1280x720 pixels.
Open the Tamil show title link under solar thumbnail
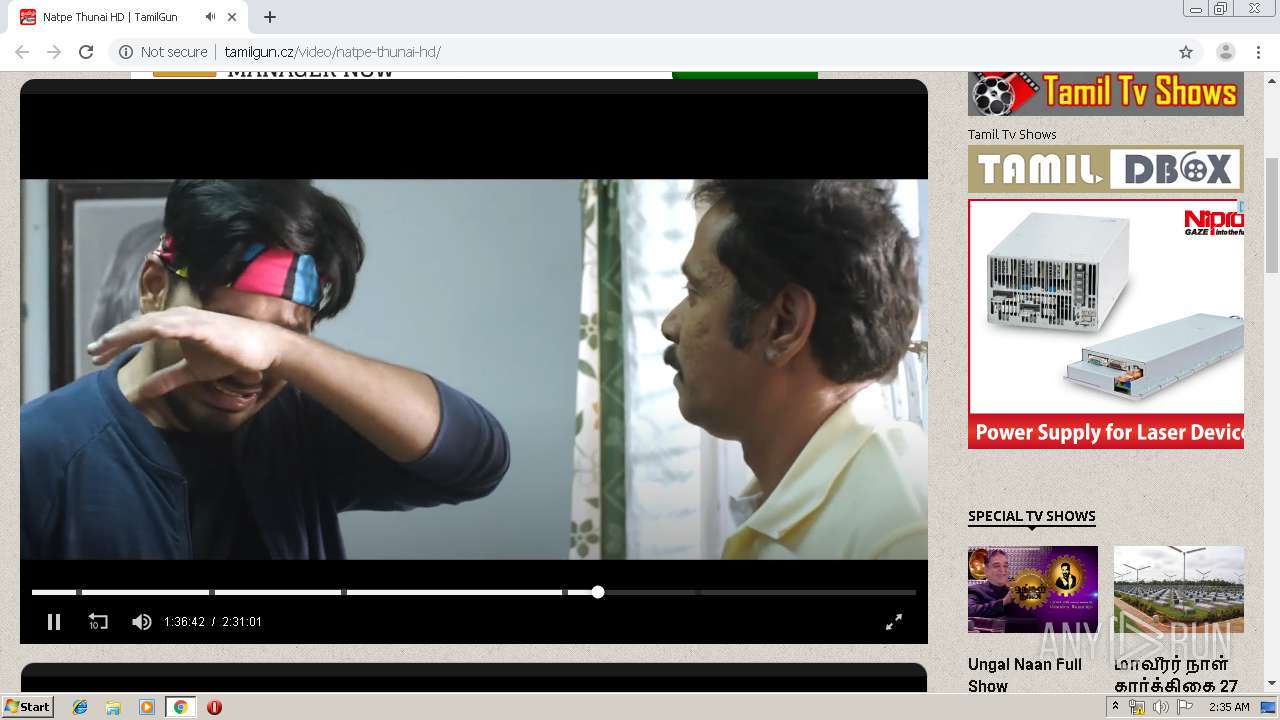coord(1176,675)
